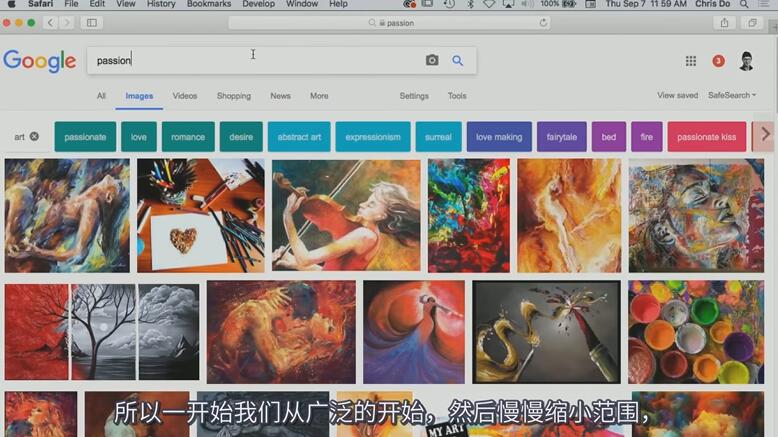Screen dimensions: 778x437
Task: Open the red notifications badge
Action: [x=718, y=61]
